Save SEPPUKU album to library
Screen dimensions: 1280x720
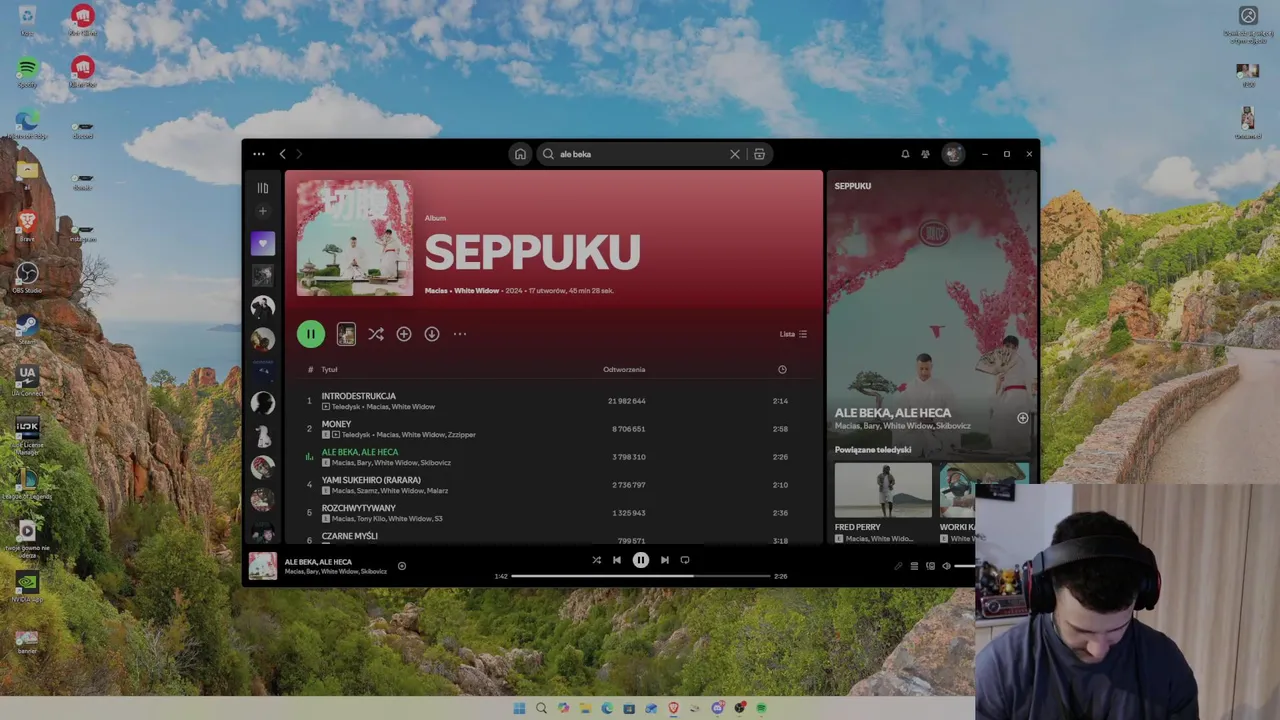404,334
